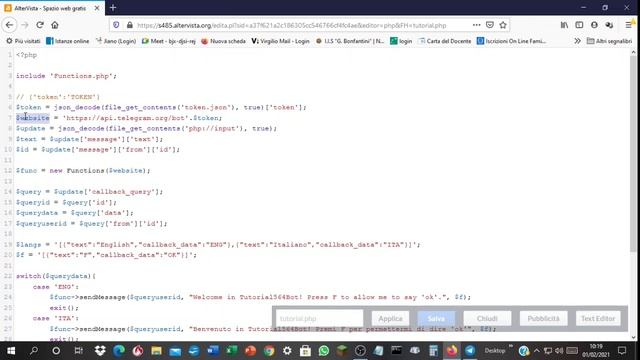This screenshot has height=360, width=640.
Task: Save page to Pocket
Action: point(490,25)
